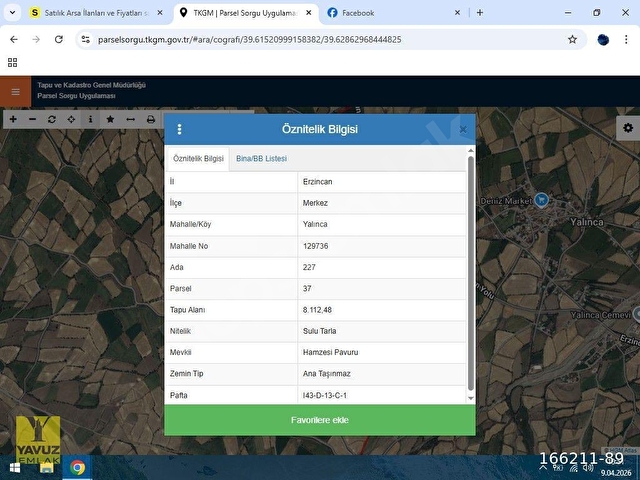Viewport: 640px width, 480px height.
Task: Click the print map icon
Action: [151, 119]
